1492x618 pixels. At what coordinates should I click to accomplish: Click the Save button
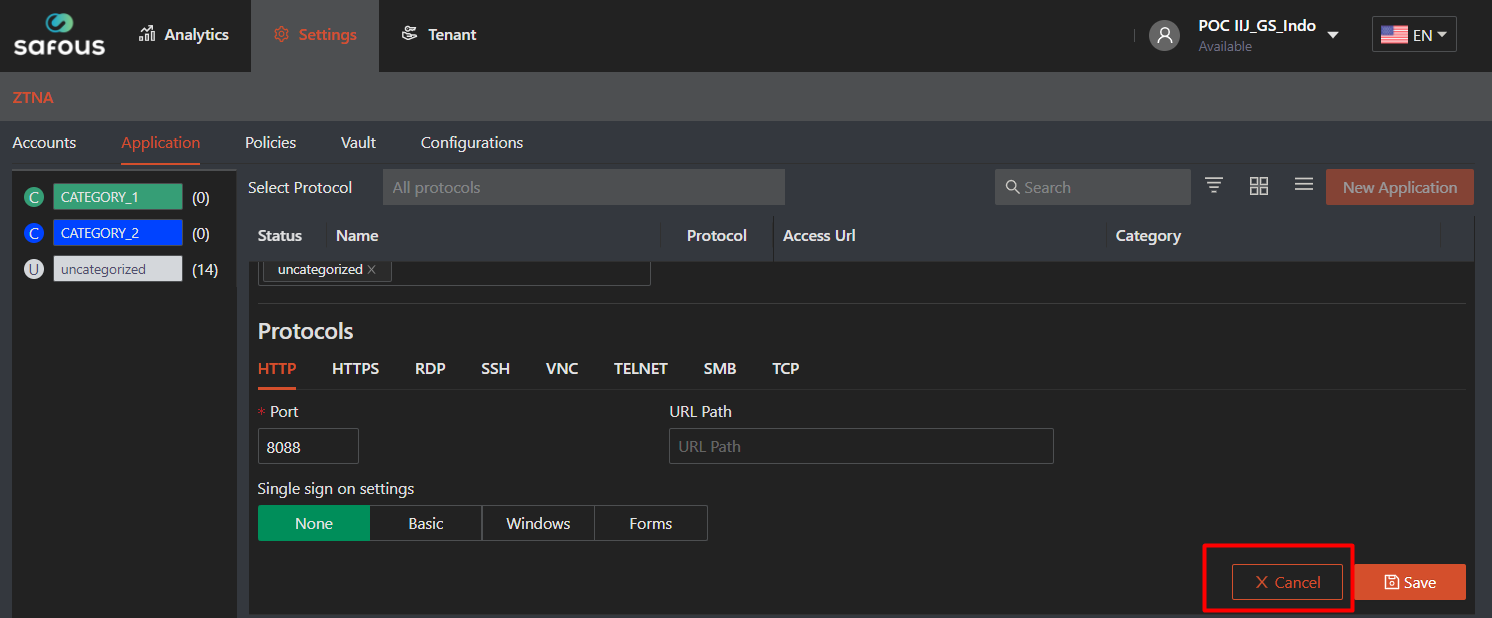pos(1409,582)
